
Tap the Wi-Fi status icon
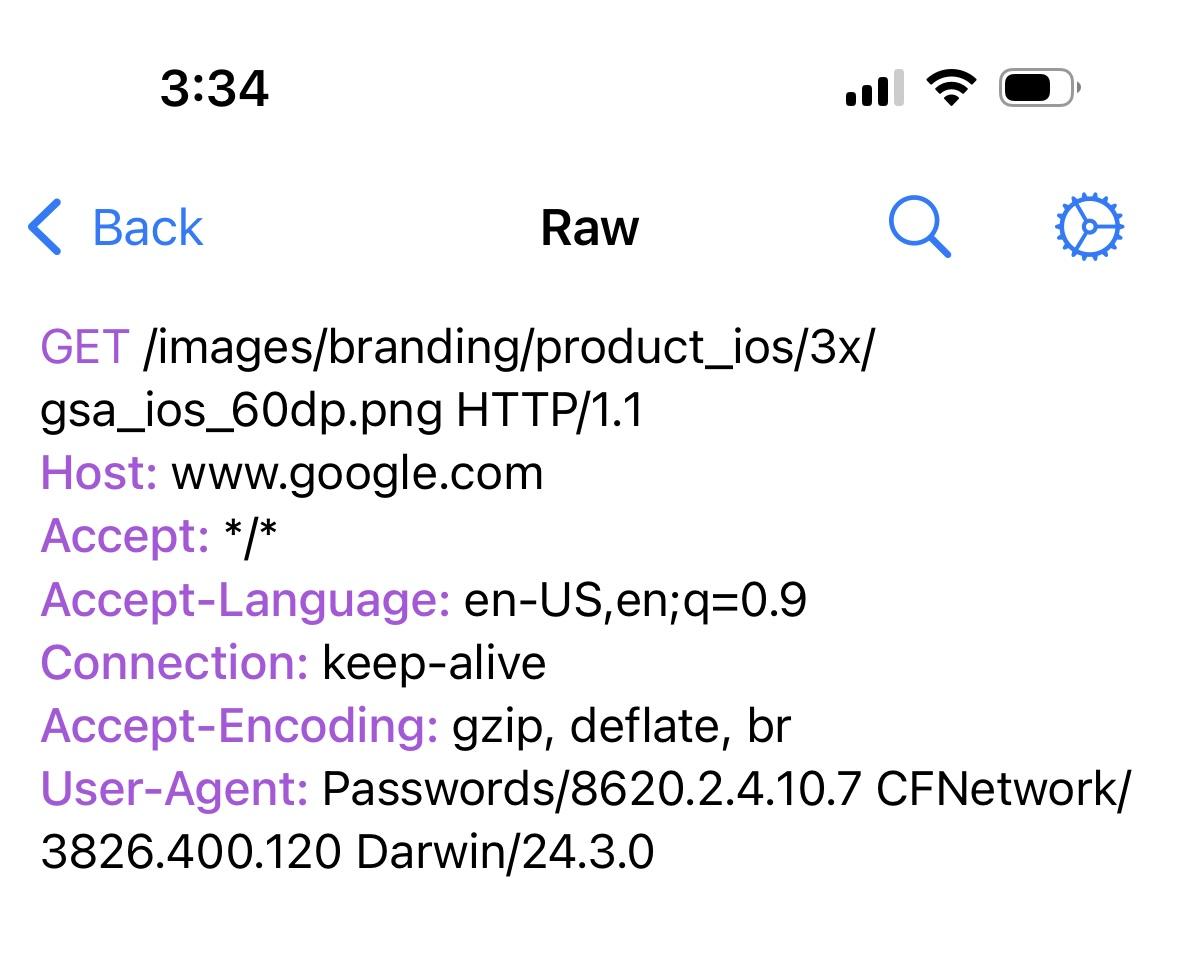(951, 87)
